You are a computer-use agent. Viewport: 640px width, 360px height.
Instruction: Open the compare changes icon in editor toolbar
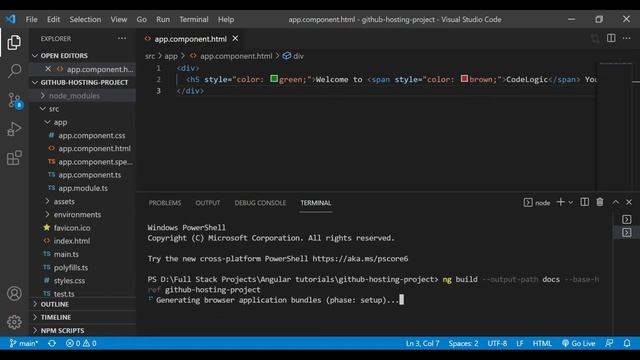595,38
